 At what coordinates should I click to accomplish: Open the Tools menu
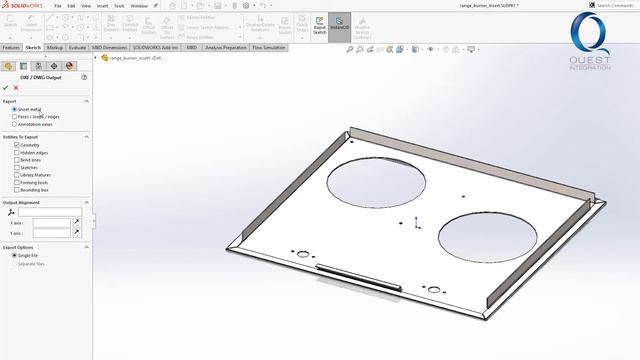coord(119,6)
